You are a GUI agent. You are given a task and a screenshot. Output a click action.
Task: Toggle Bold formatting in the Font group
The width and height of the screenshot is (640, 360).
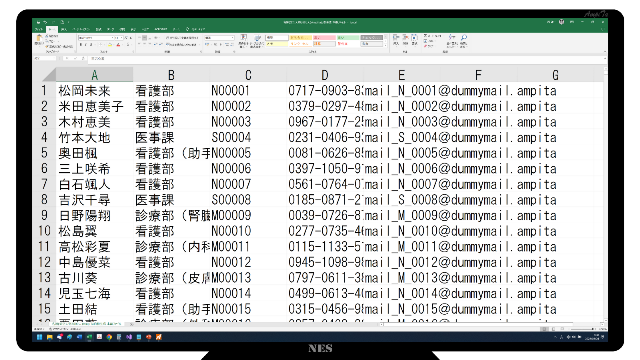click(81, 44)
